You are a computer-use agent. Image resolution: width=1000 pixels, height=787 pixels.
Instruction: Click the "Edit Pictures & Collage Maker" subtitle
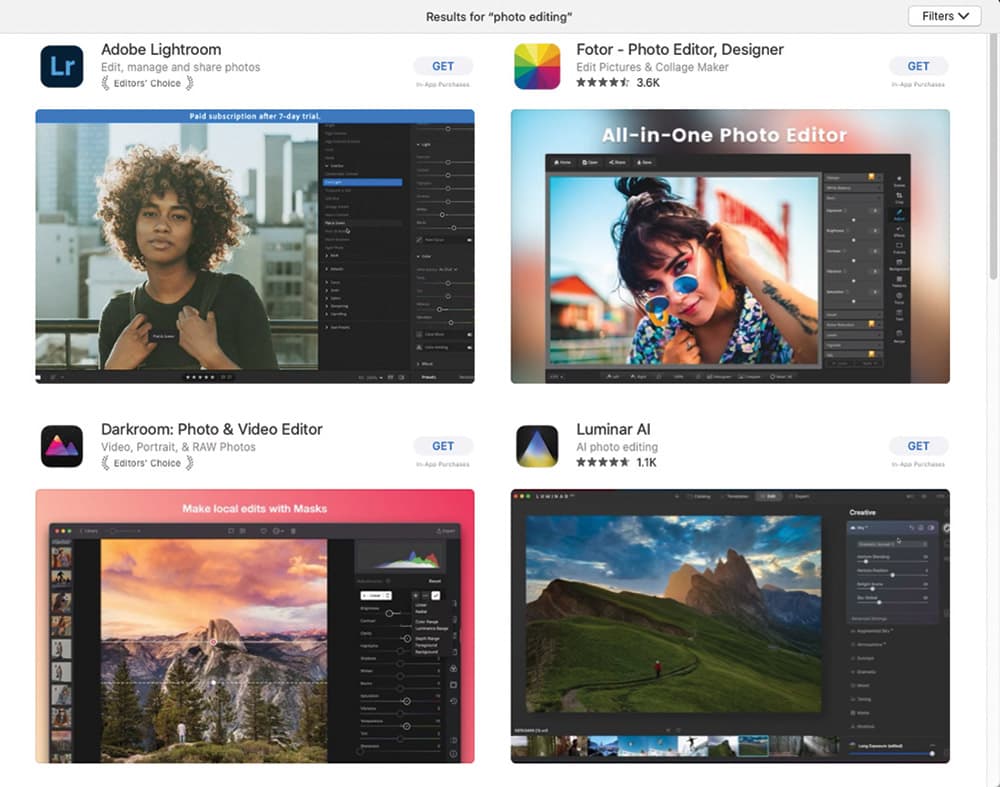[x=652, y=67]
